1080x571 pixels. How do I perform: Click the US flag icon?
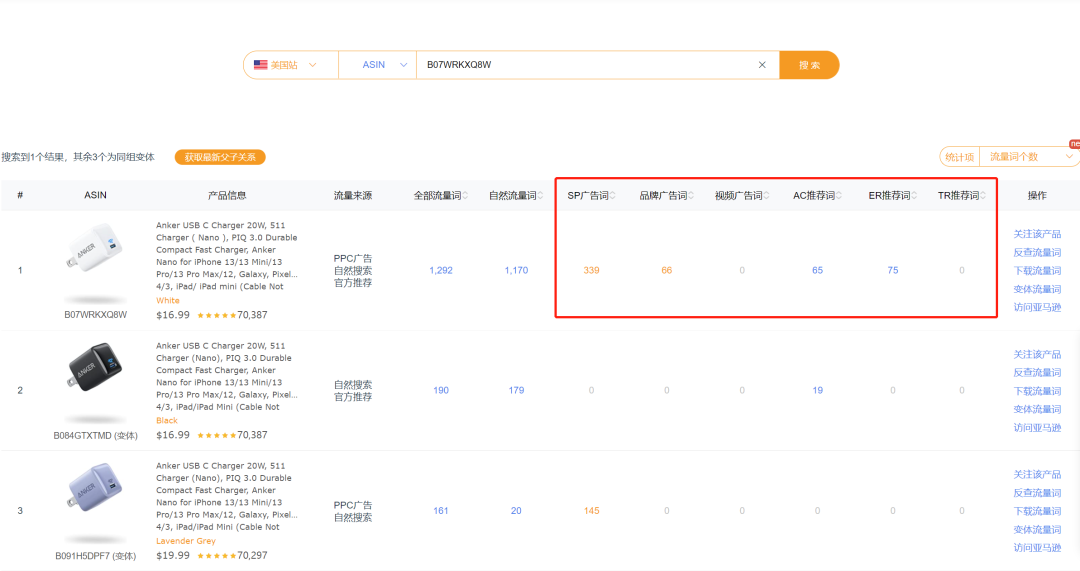[260, 65]
